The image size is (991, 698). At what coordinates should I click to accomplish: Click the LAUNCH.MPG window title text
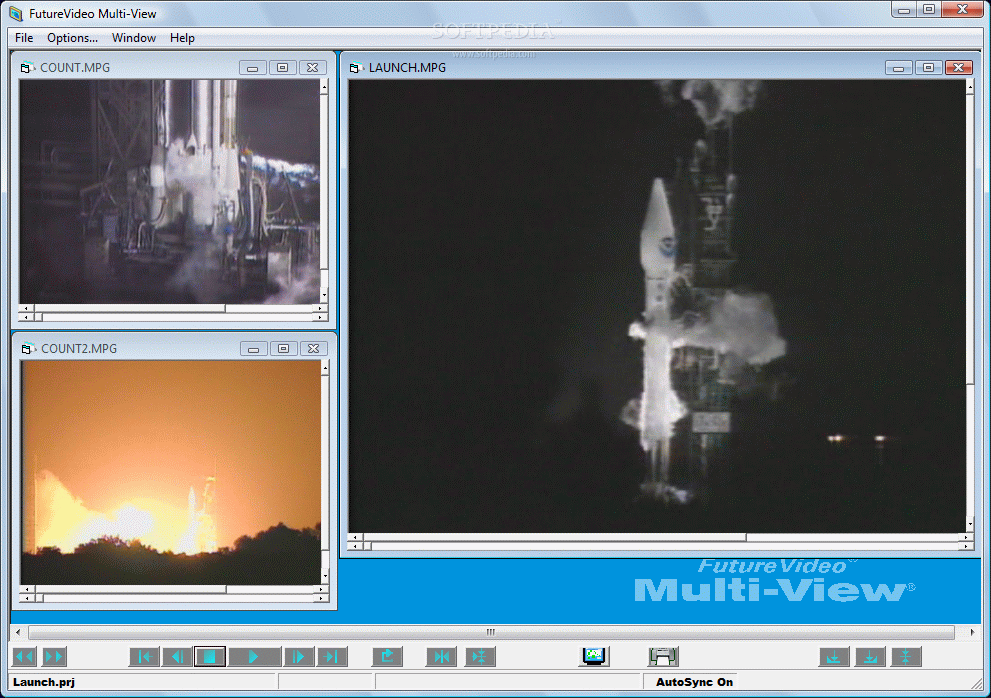407,68
